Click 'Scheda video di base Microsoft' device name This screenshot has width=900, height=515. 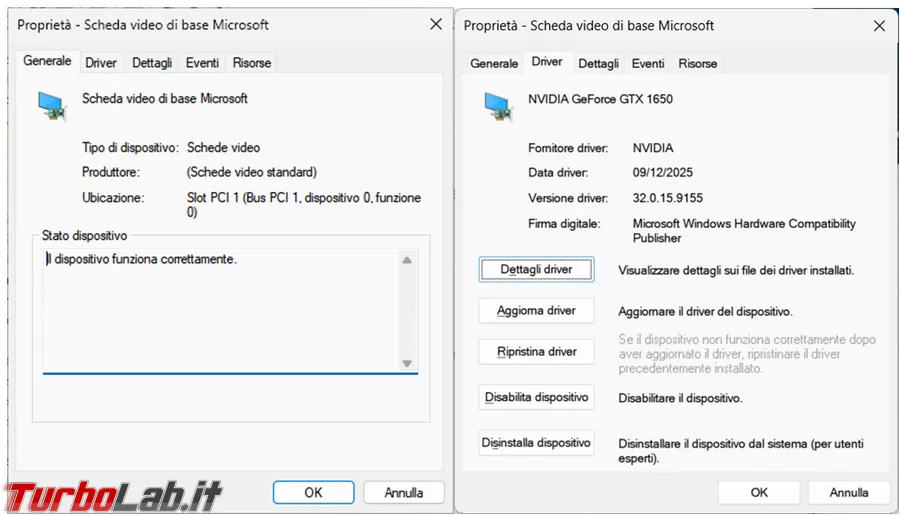[165, 98]
